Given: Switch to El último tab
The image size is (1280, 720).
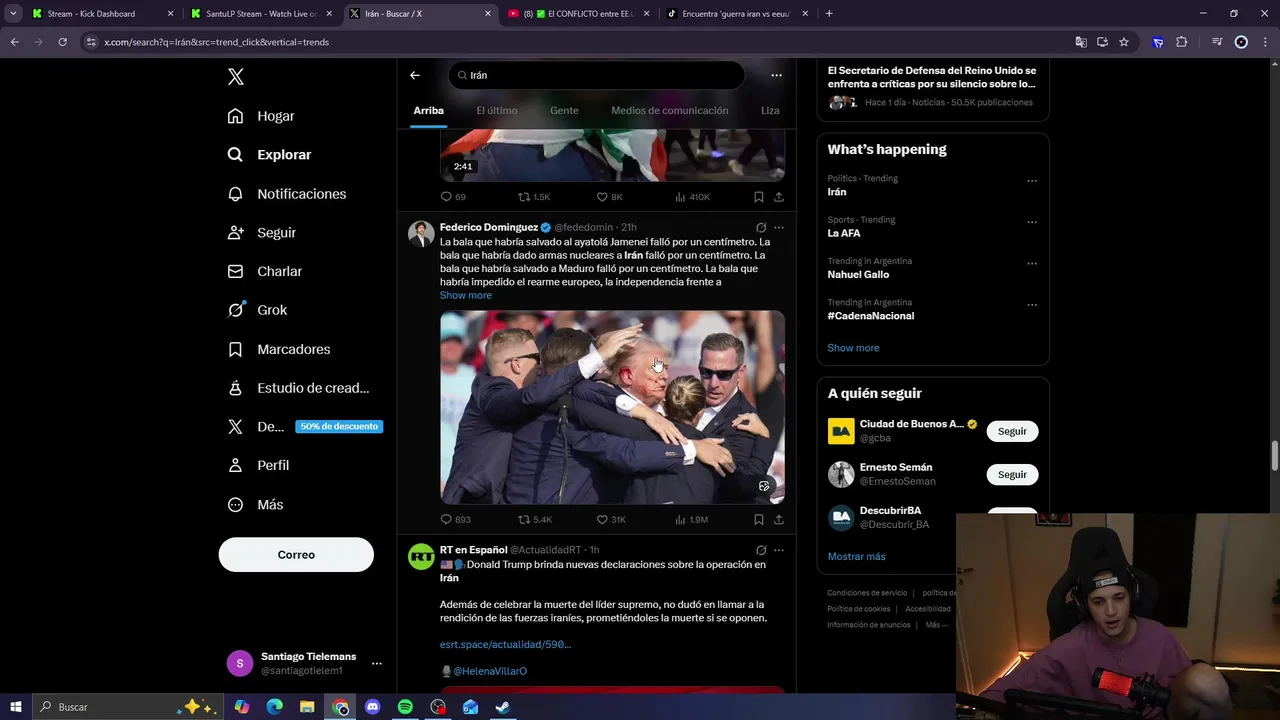Looking at the screenshot, I should click(497, 111).
